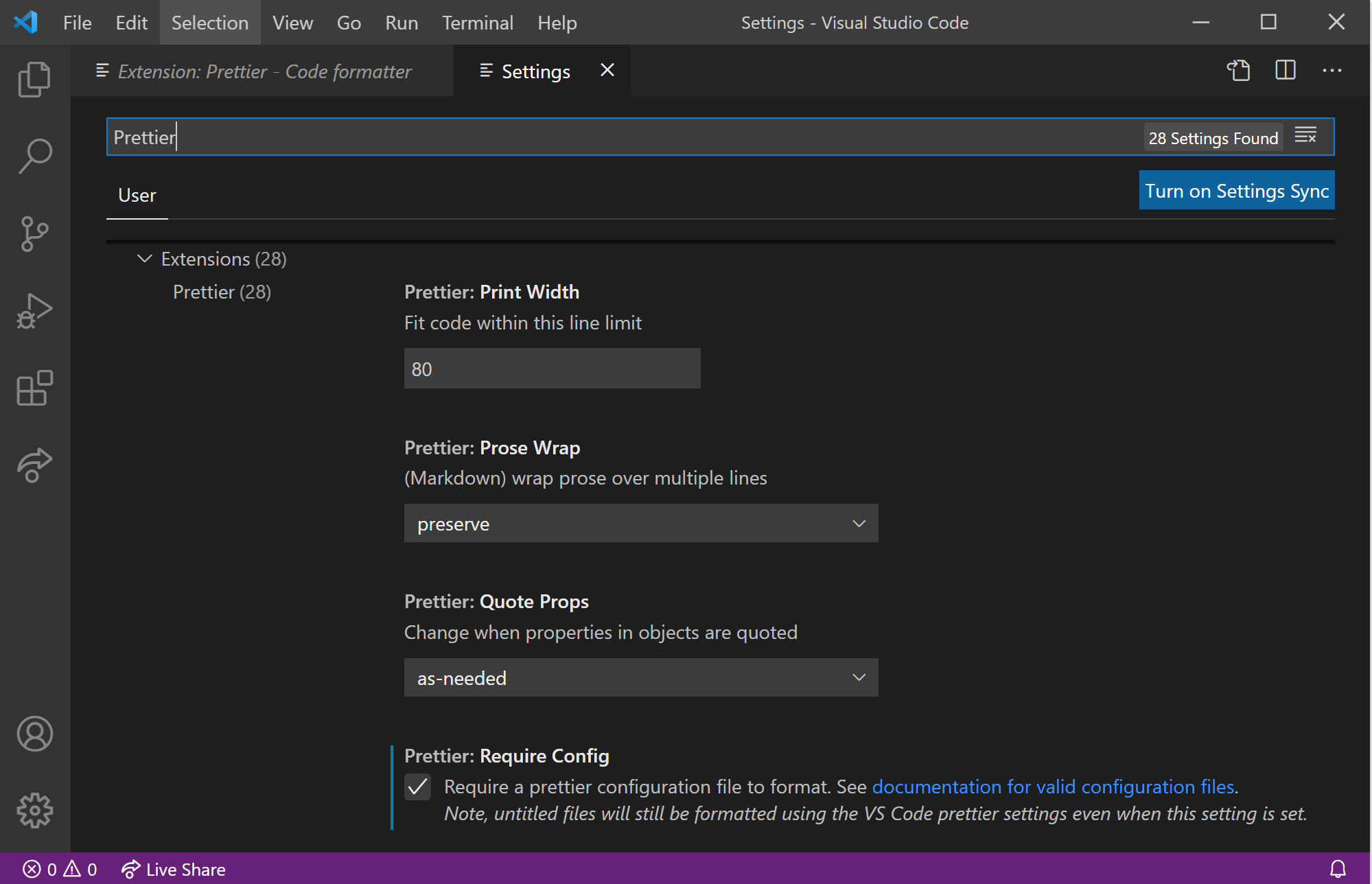1372x884 pixels.
Task: Open the Live Share activity bar icon
Action: [34, 465]
